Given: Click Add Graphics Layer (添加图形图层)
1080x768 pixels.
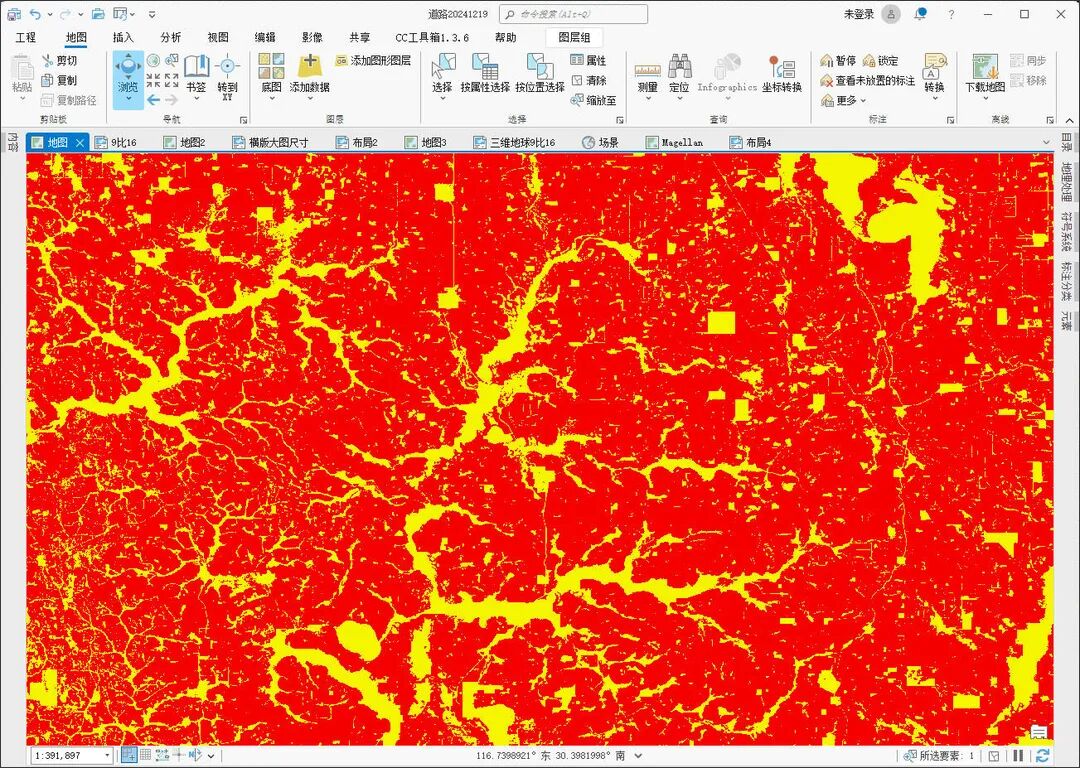Looking at the screenshot, I should click(x=373, y=61).
